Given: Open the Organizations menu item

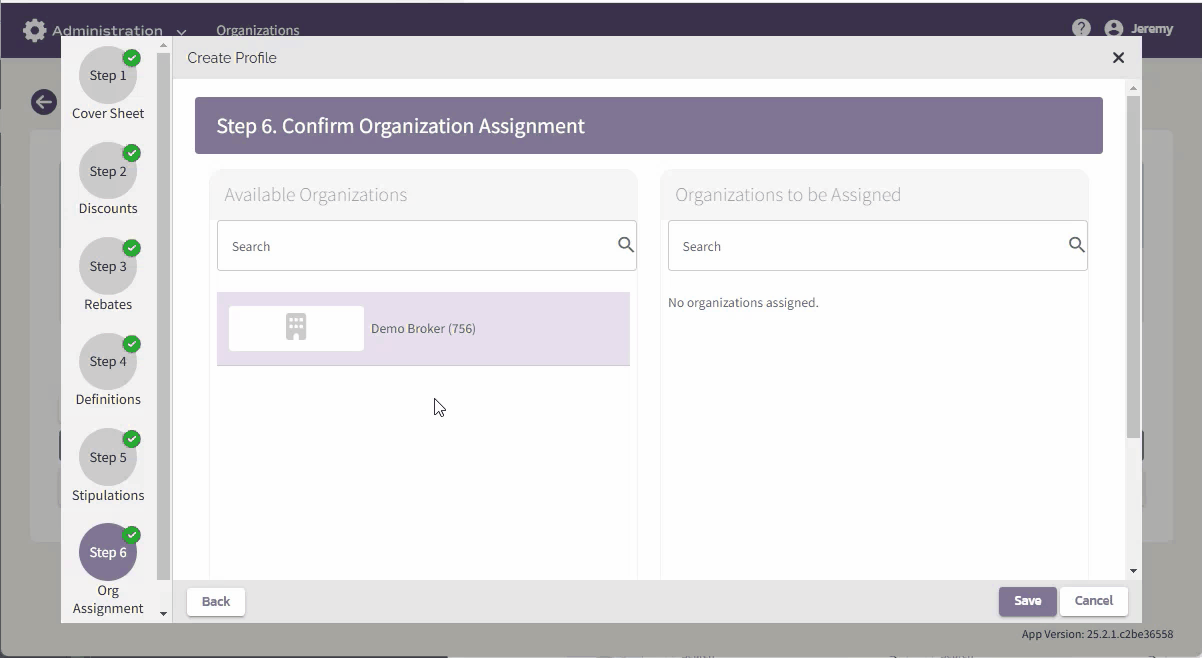Looking at the screenshot, I should coord(258,30).
